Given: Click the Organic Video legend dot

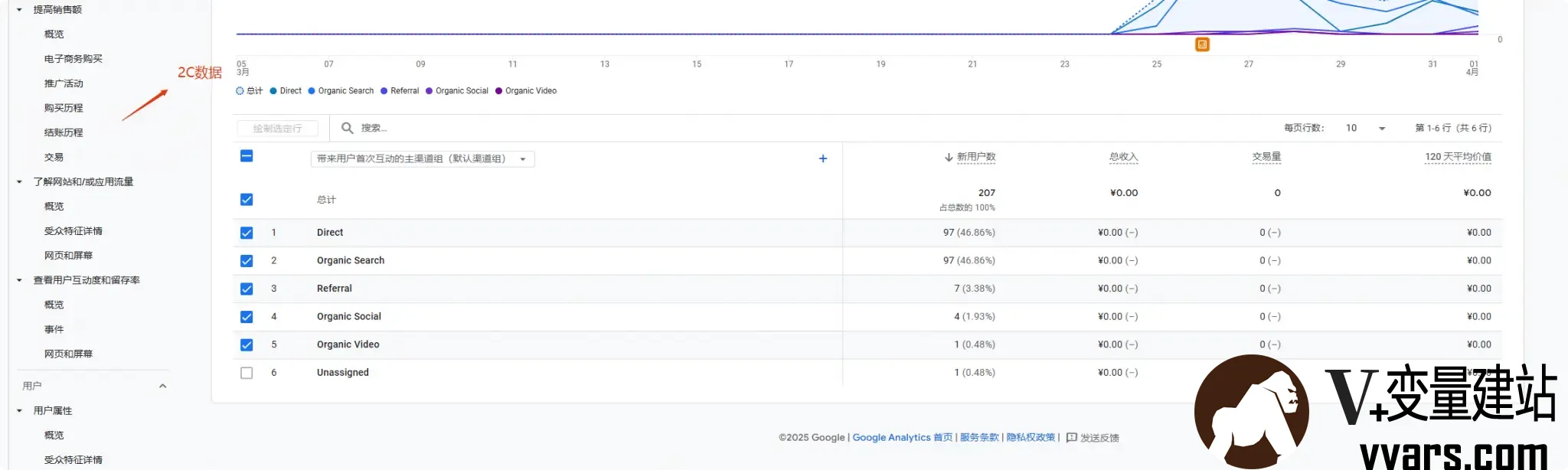Looking at the screenshot, I should pyautogui.click(x=498, y=90).
